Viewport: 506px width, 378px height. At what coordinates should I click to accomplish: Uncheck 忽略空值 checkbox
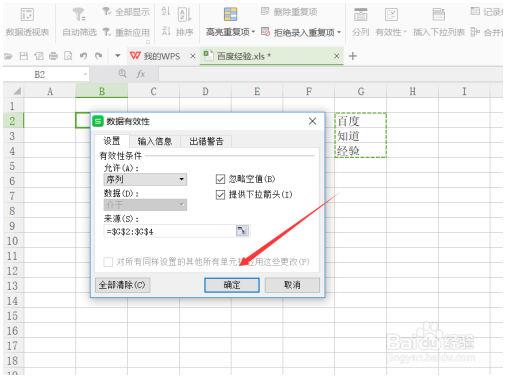tap(220, 179)
